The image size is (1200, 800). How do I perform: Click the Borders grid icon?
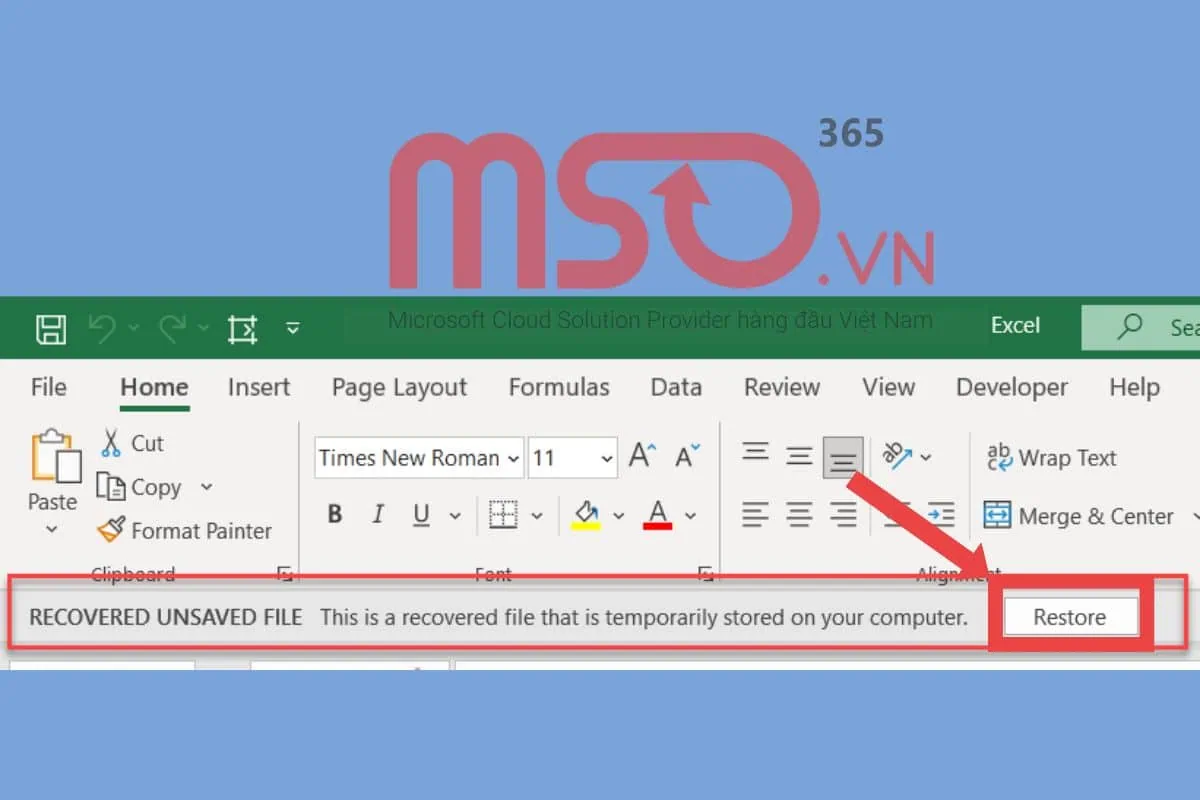(503, 515)
